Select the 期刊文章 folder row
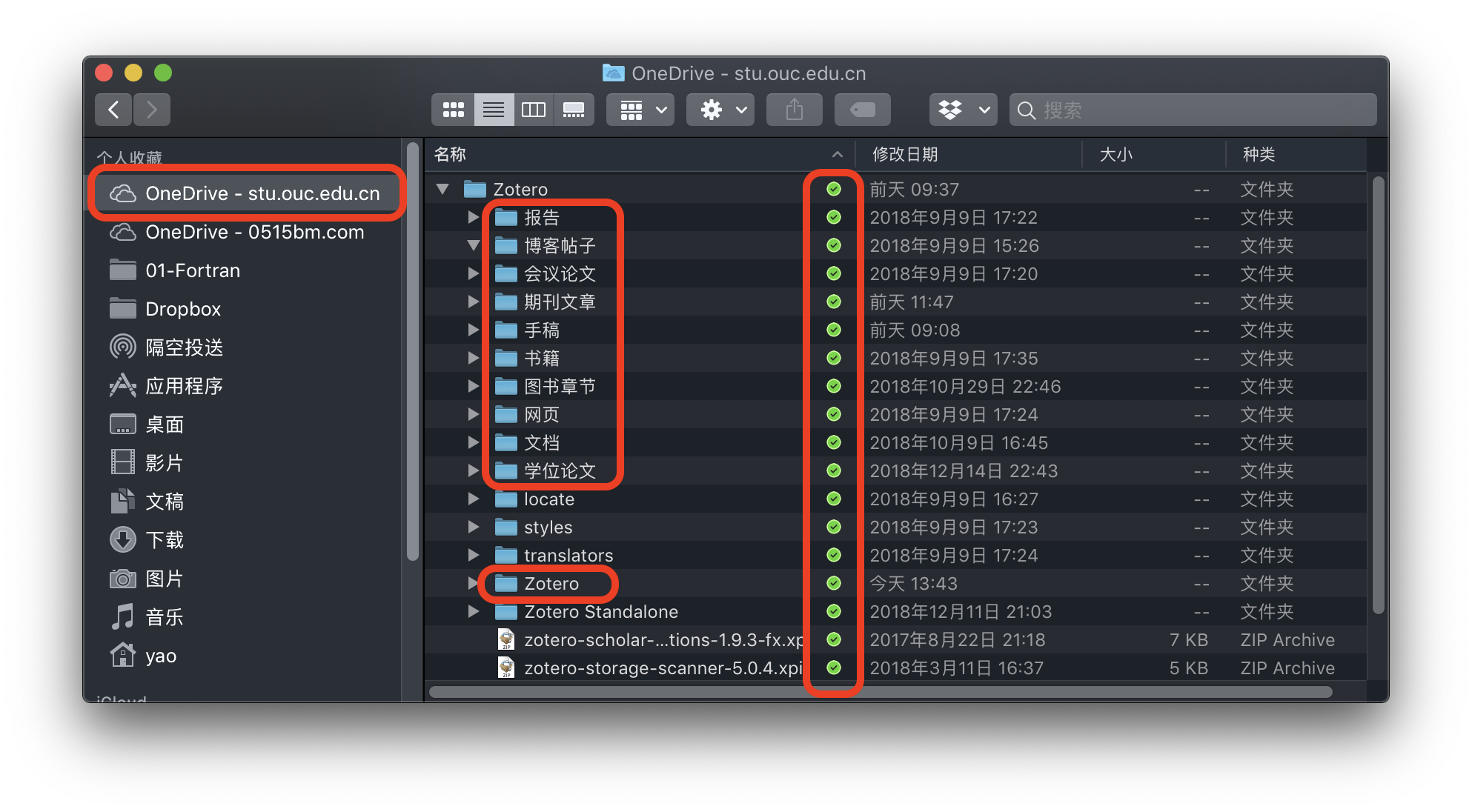Image resolution: width=1472 pixels, height=812 pixels. (x=895, y=302)
